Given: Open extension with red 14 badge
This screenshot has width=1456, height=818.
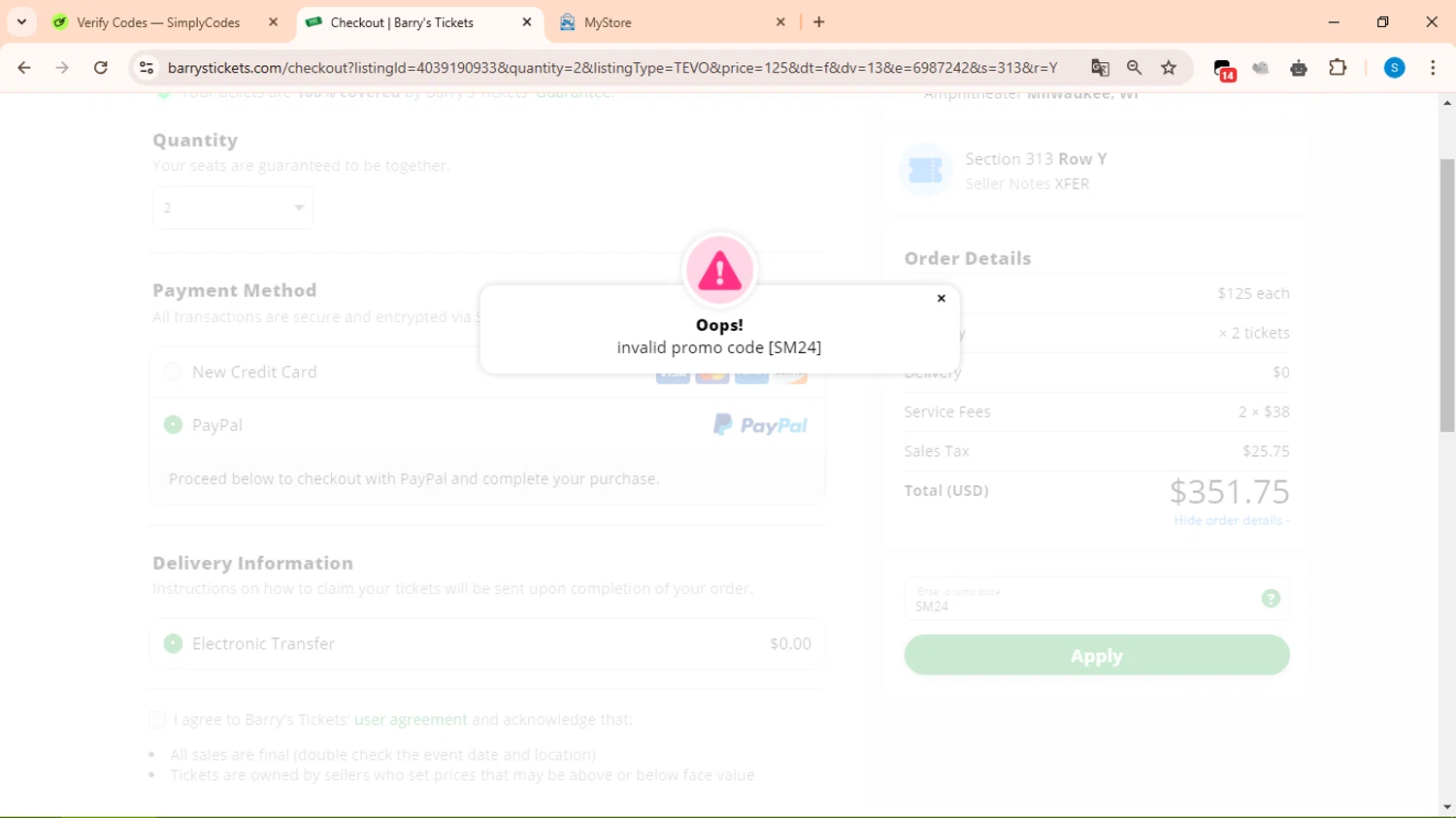Looking at the screenshot, I should coord(1224,69).
